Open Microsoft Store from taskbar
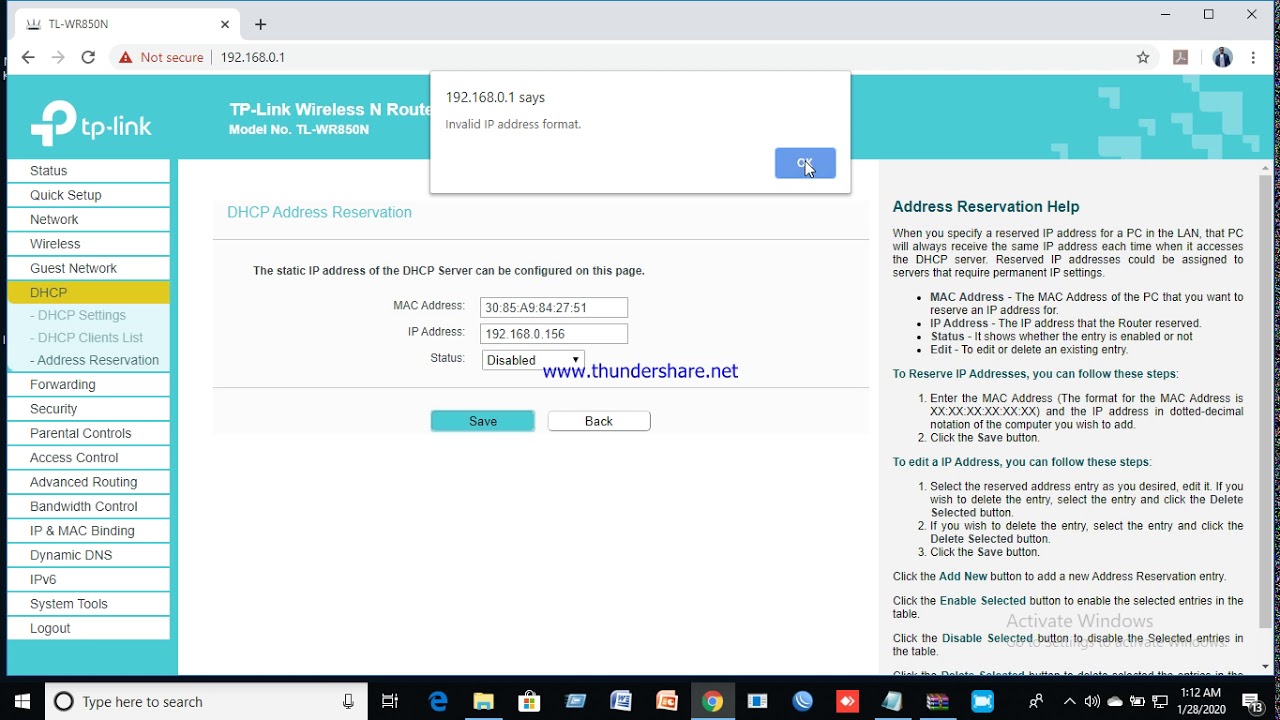Viewport: 1280px width, 720px height. coord(529,701)
